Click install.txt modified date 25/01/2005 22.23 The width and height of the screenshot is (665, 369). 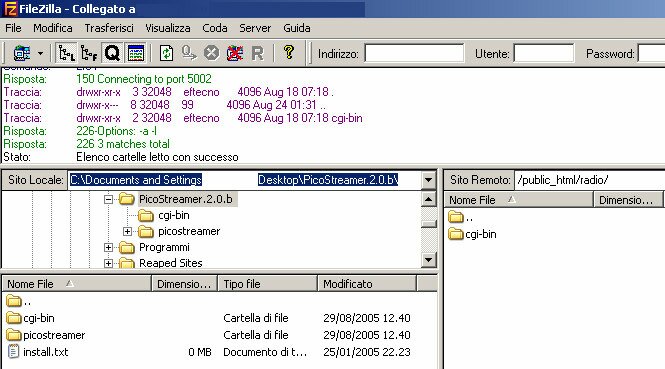click(x=367, y=352)
